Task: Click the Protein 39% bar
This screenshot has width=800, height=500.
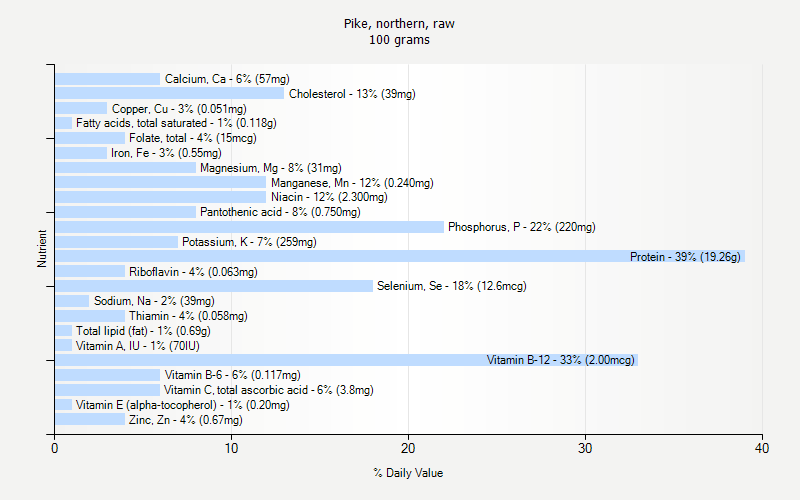Action: tap(400, 256)
